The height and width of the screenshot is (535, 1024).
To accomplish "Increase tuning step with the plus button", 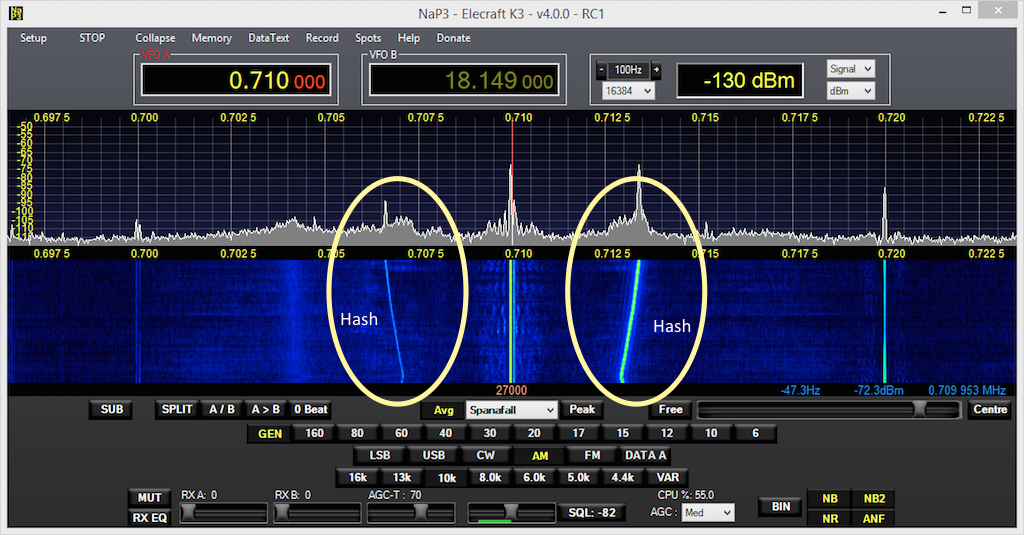I will 656,70.
